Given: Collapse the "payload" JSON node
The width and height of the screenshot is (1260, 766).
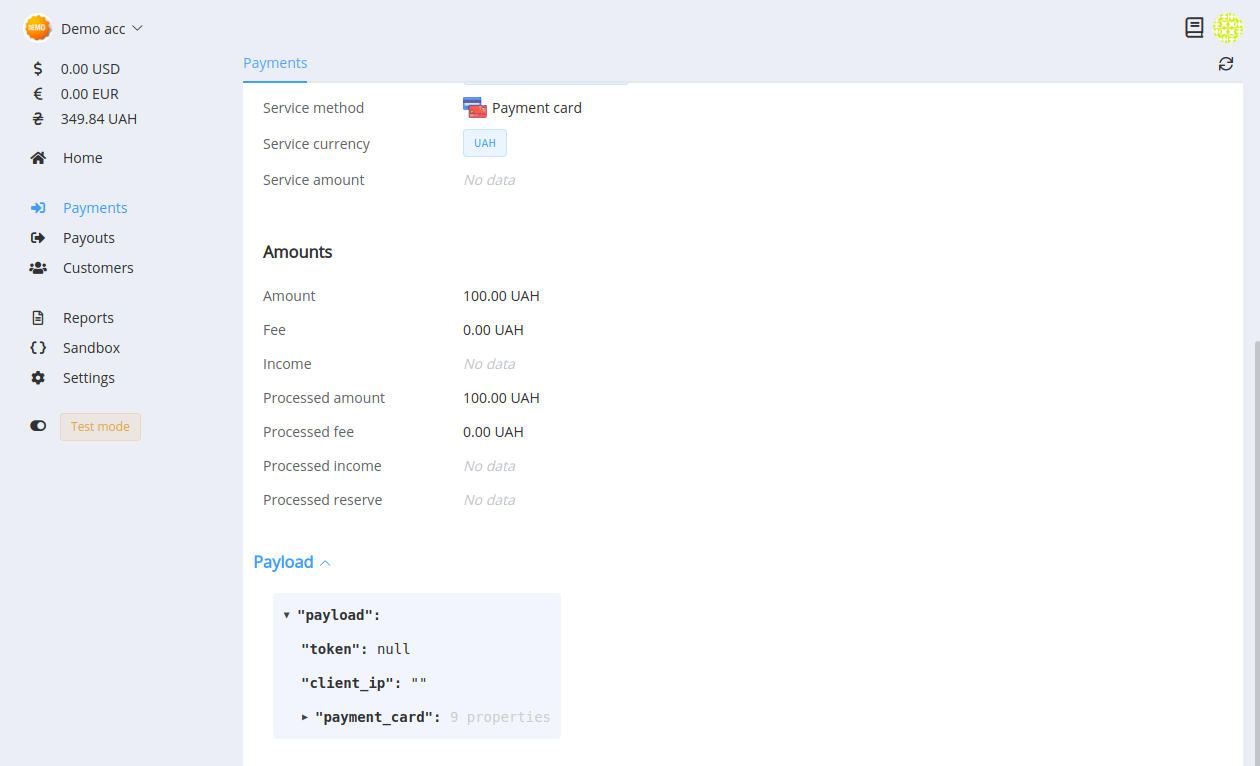Looking at the screenshot, I should click(286, 615).
